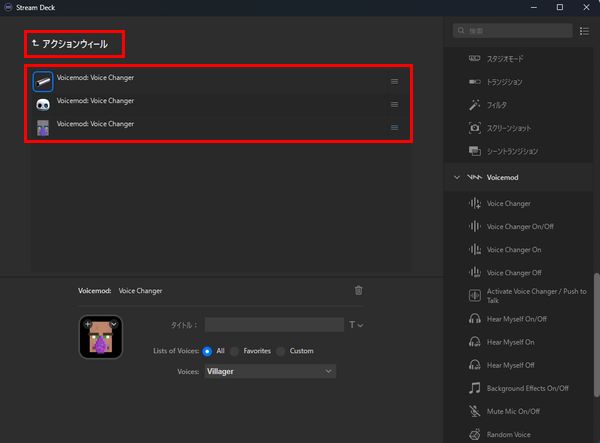This screenshot has width=600, height=443.
Task: Click the actions panel vertical scrollbar
Action: point(597,335)
